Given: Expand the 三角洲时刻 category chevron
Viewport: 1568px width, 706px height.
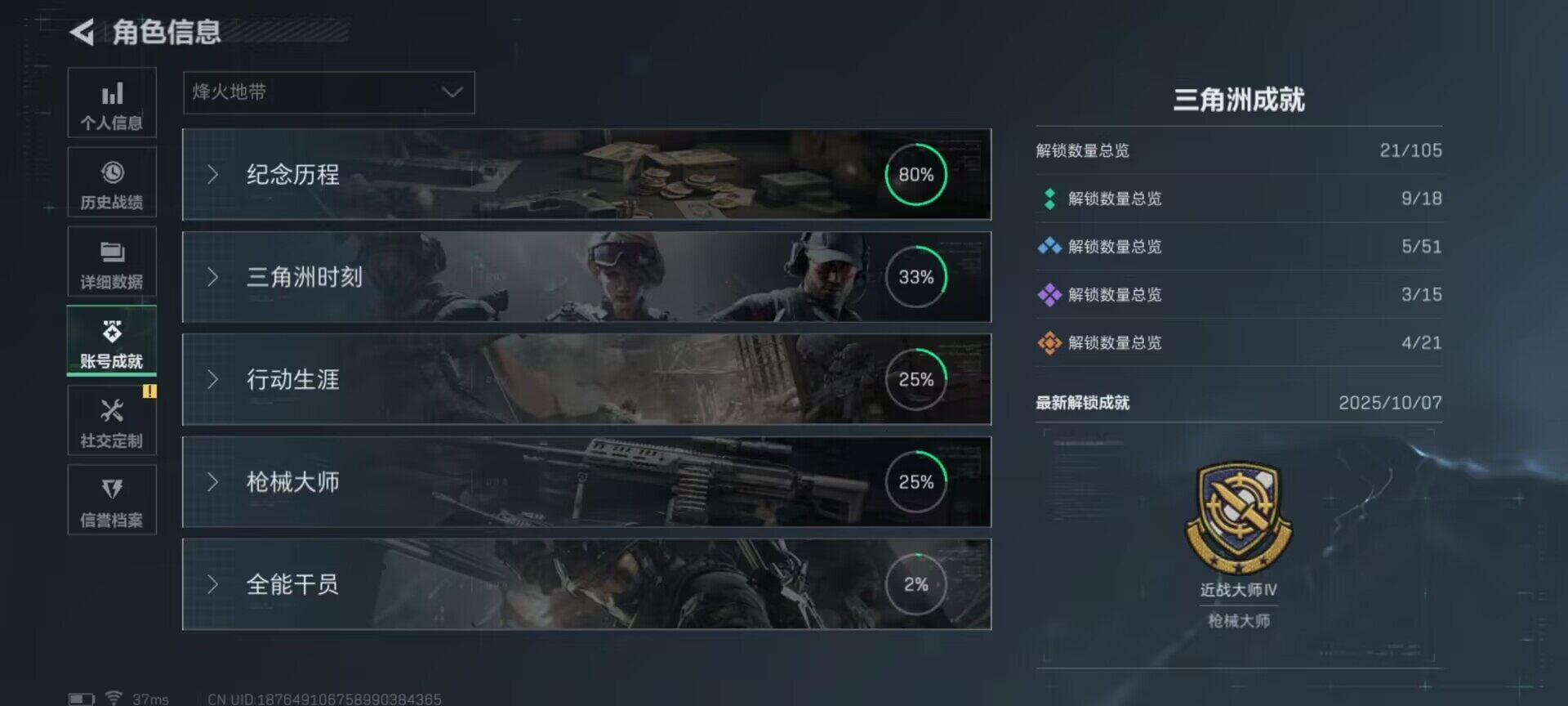Looking at the screenshot, I should click(x=213, y=277).
